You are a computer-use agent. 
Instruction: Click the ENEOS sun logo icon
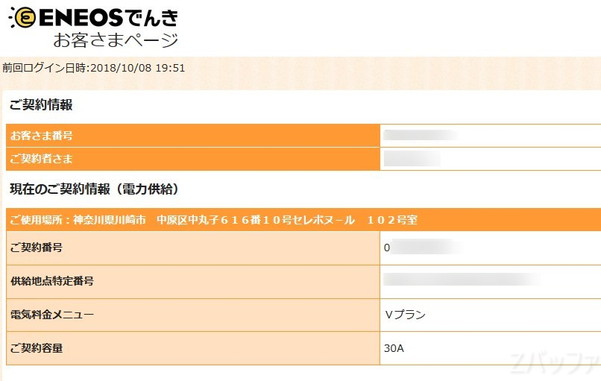click(23, 18)
